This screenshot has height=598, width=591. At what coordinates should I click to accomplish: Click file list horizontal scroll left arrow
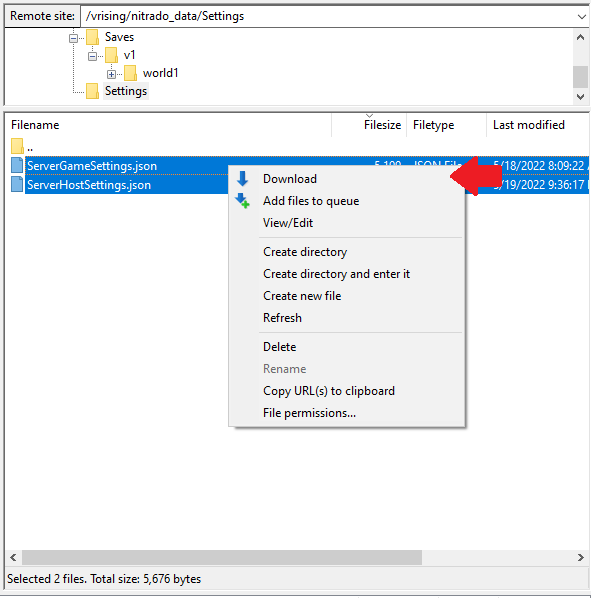tap(13, 558)
